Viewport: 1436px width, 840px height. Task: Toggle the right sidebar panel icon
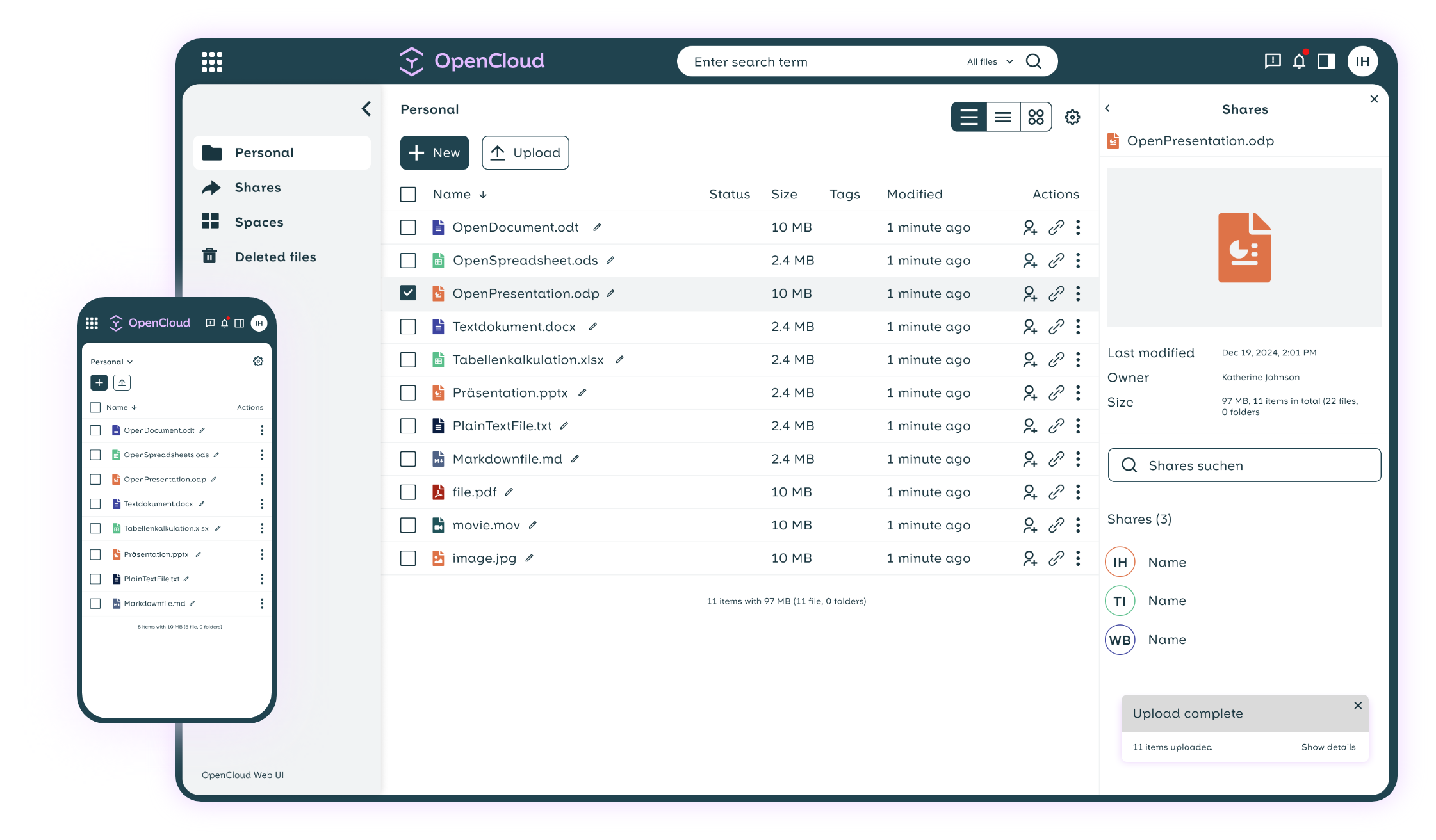click(x=1325, y=61)
